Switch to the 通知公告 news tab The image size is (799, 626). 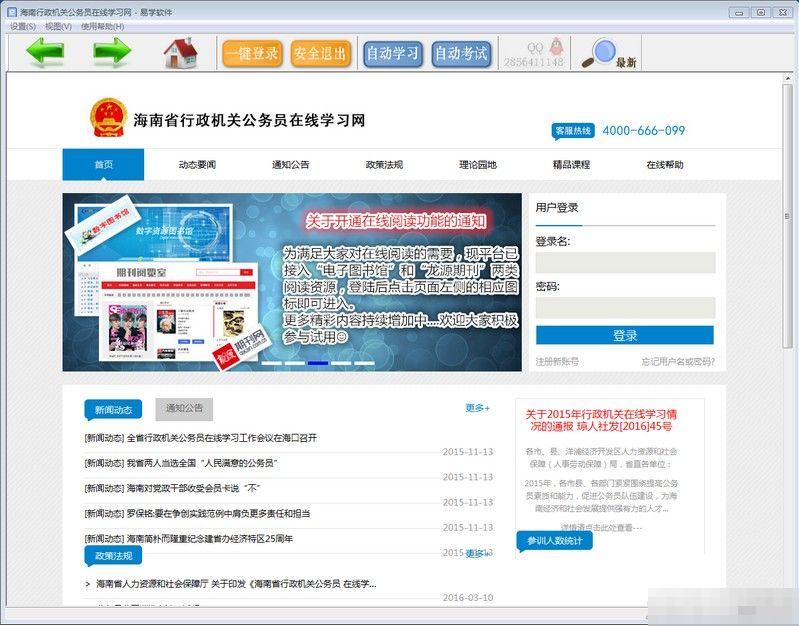pyautogui.click(x=184, y=408)
